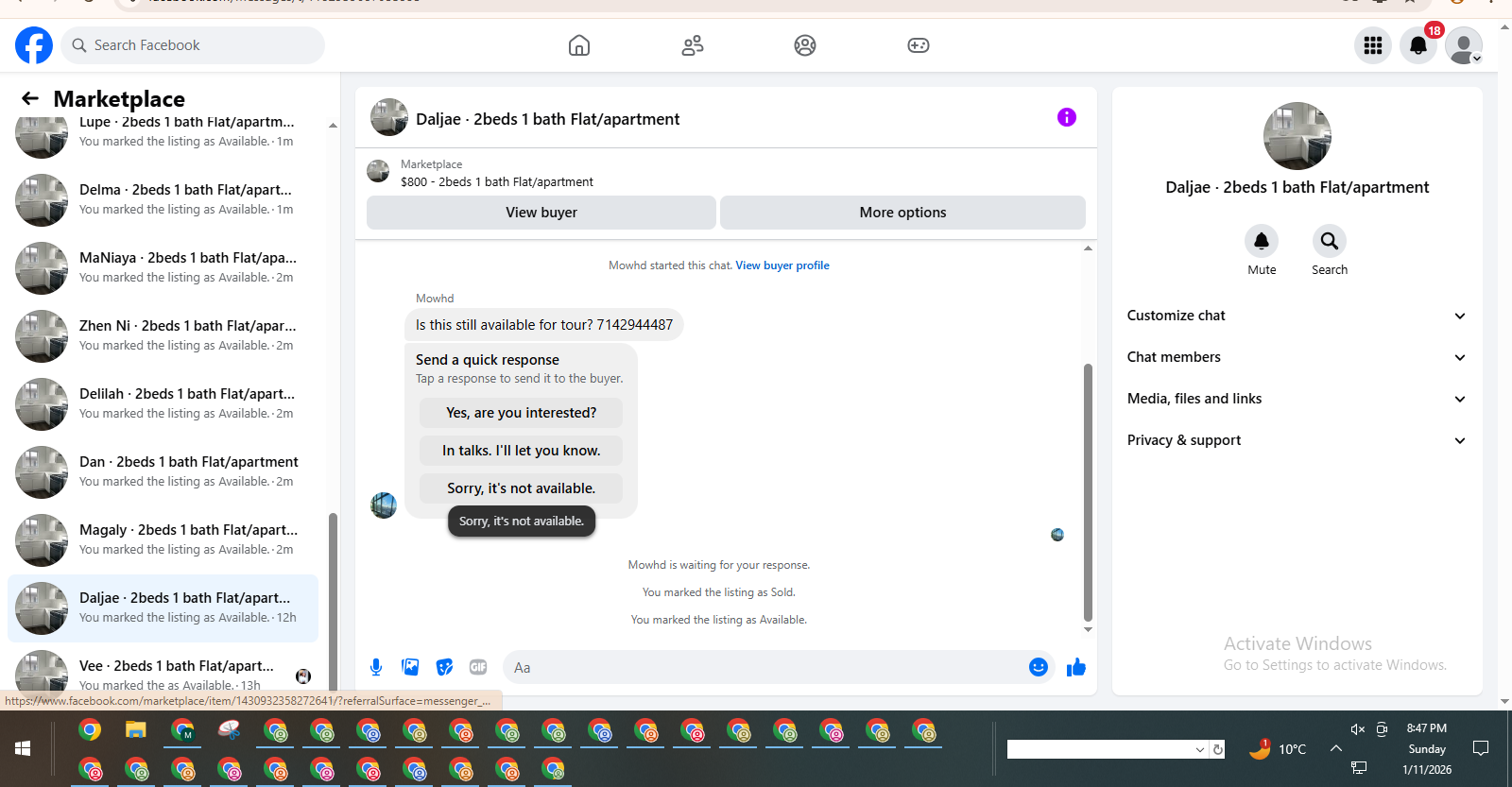
Task: Open the Delilah conversation
Action: pos(163,404)
